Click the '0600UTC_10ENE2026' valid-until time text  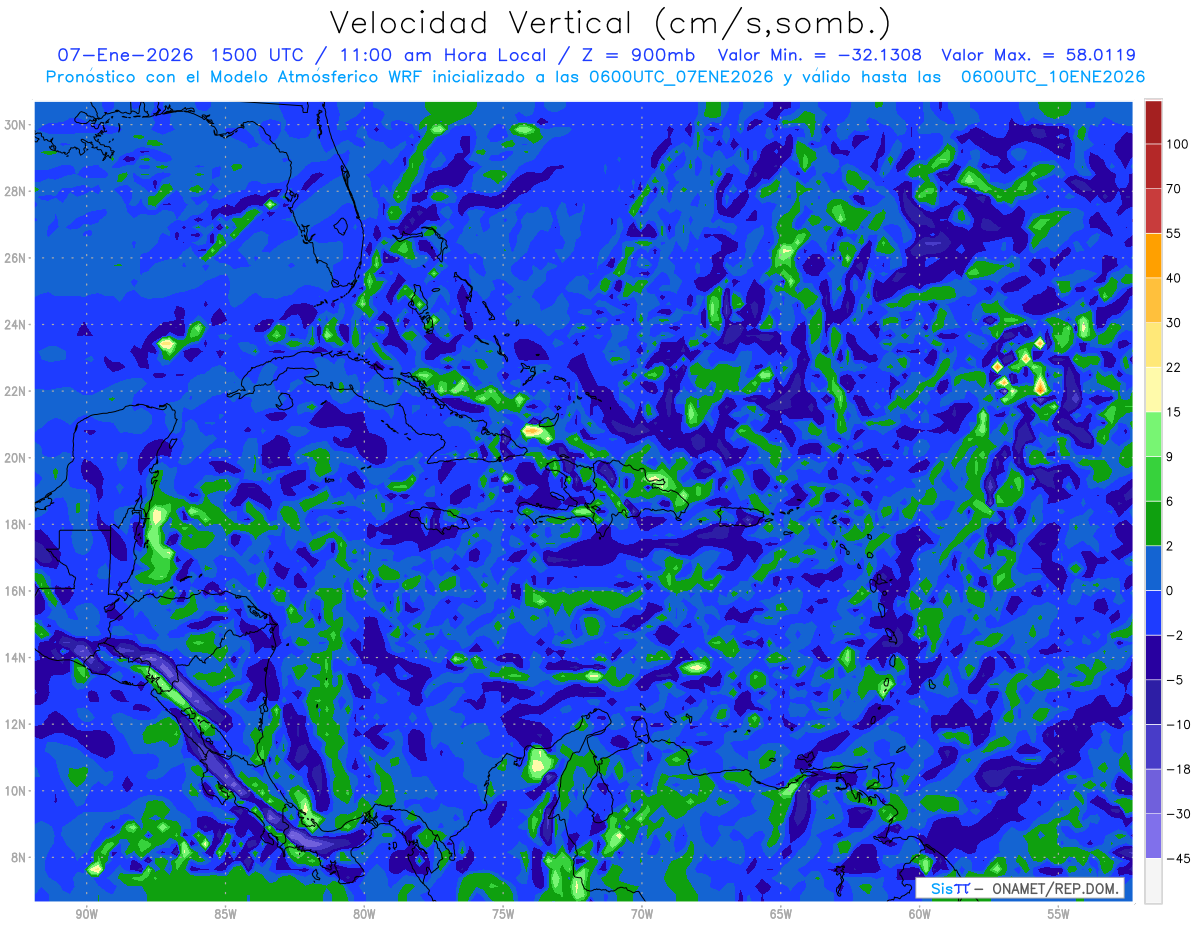click(x=1052, y=77)
